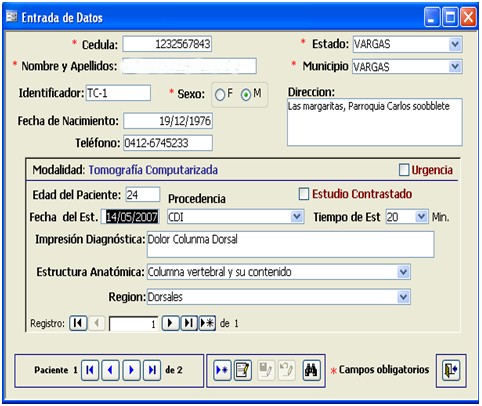Click Impresión Diagnóstica text box
The height and width of the screenshot is (406, 482).
(291, 244)
